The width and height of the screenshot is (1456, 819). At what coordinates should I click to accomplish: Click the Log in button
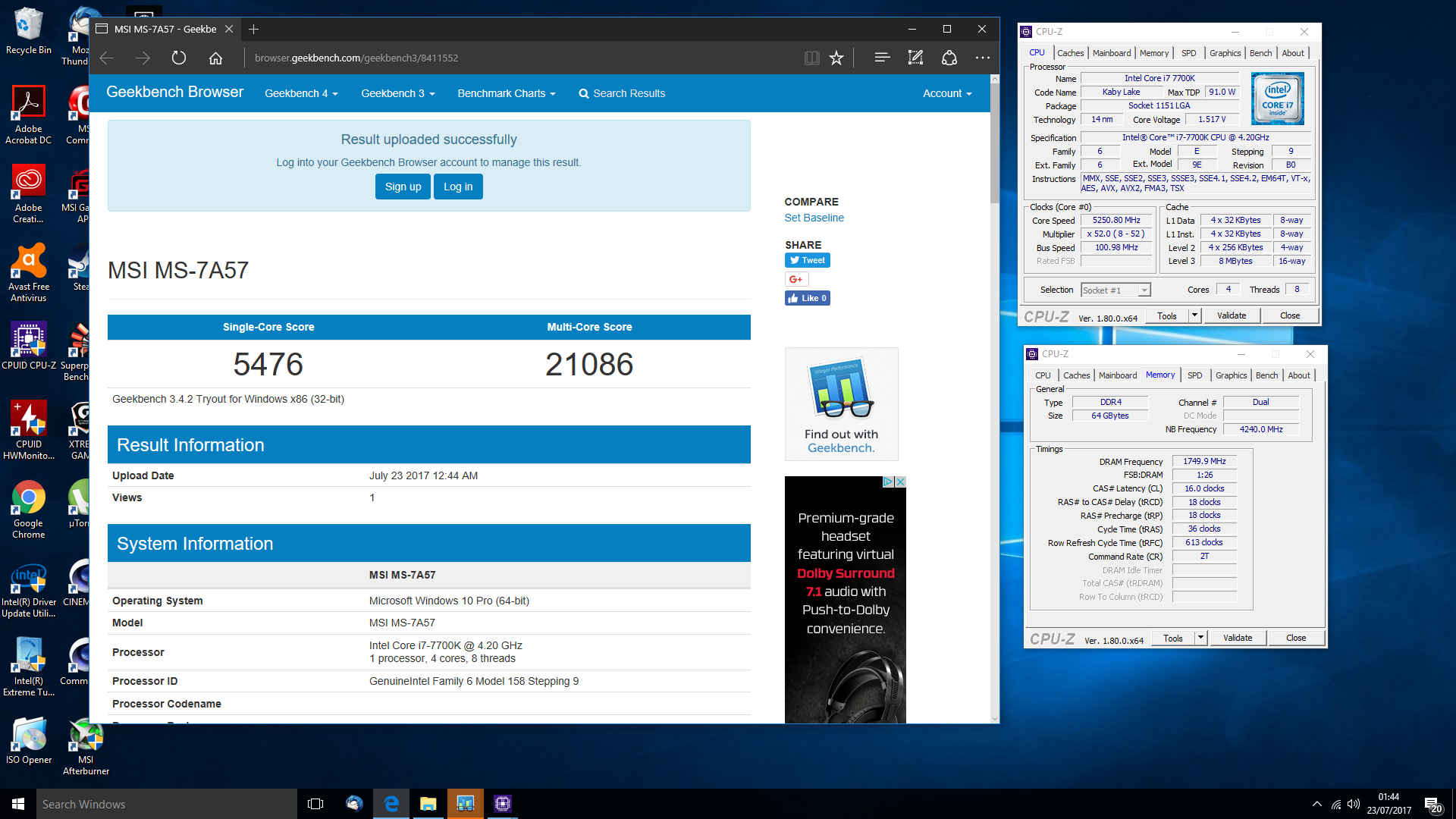458,187
